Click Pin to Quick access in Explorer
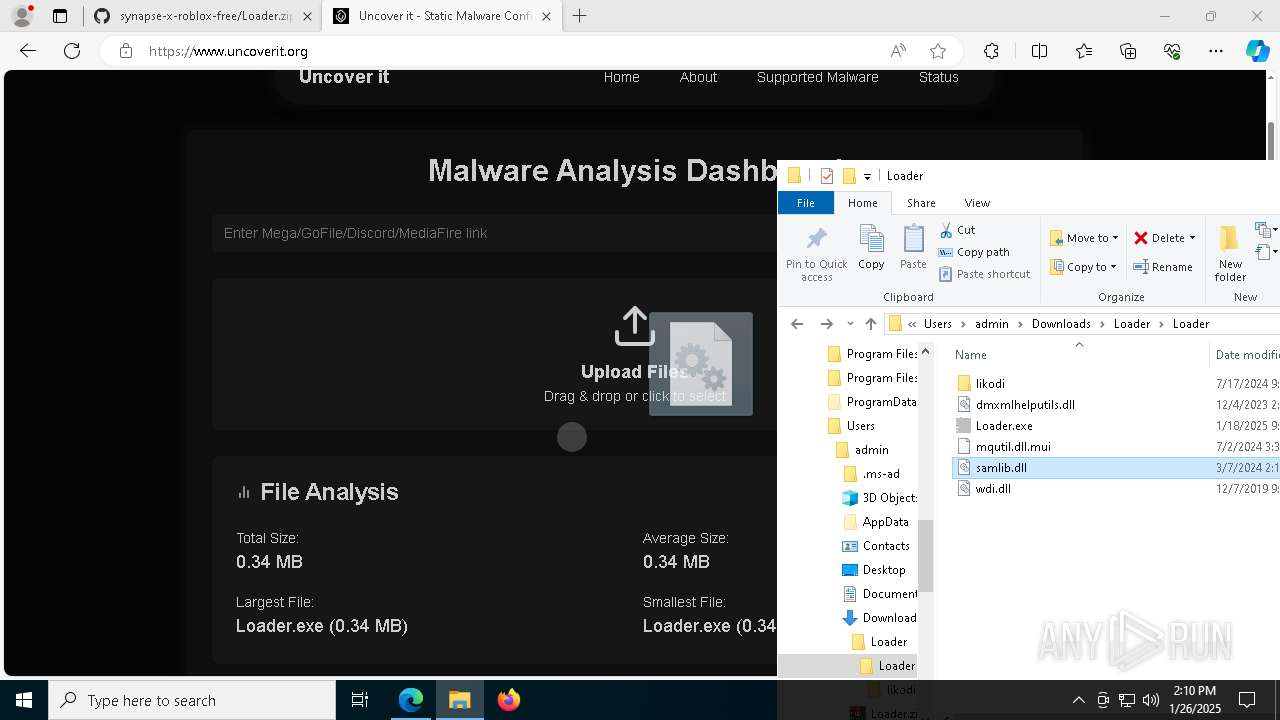 pyautogui.click(x=816, y=255)
